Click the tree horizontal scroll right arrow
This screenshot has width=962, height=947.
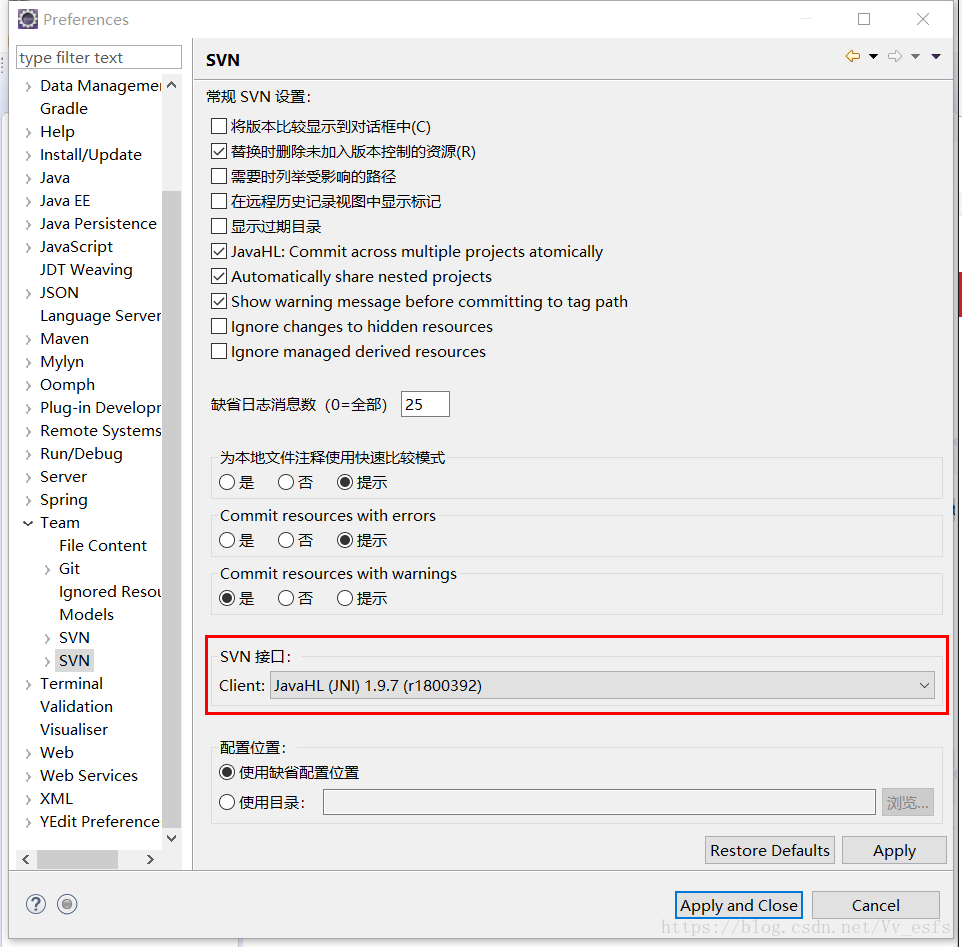[150, 859]
